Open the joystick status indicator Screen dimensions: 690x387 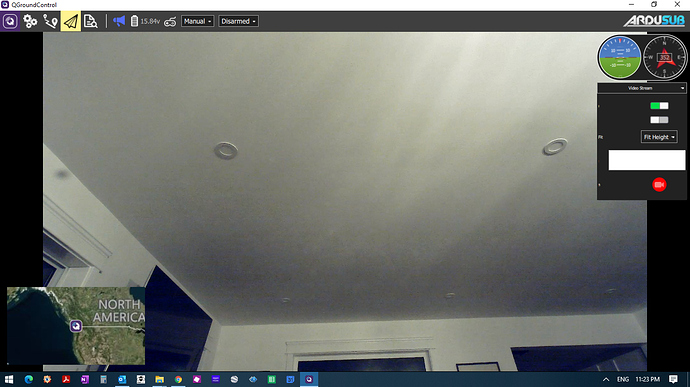click(170, 22)
